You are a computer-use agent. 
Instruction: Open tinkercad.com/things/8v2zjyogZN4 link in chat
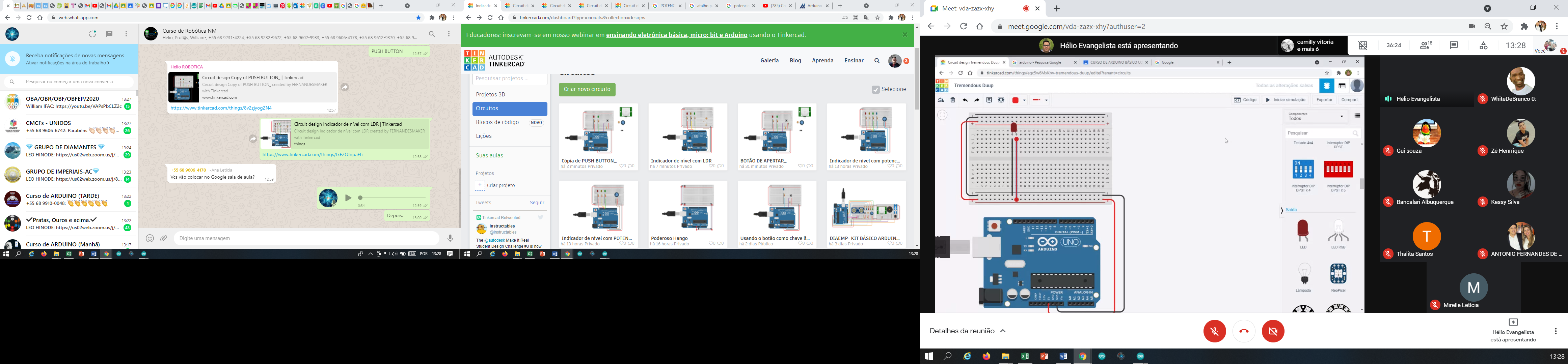coord(221,108)
